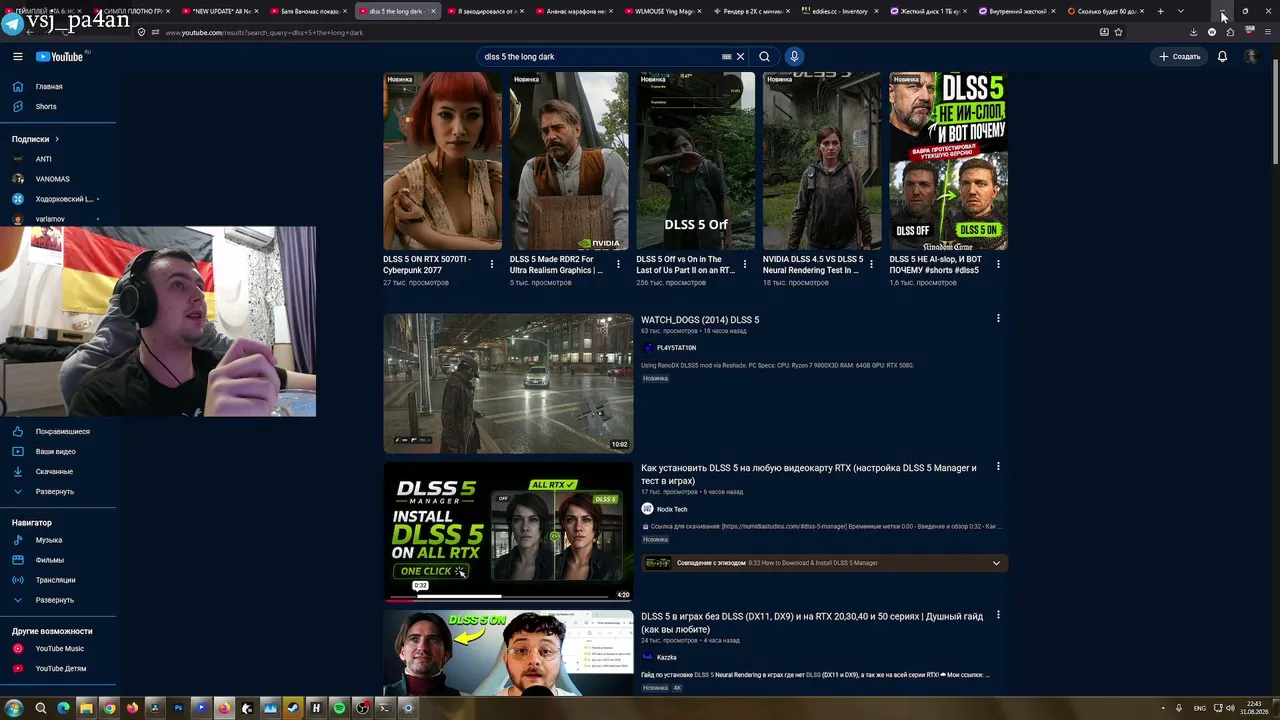Screen dimensions: 1280x720
Task: Open options for the RDR2 Ultra Realism short
Action: (618, 264)
